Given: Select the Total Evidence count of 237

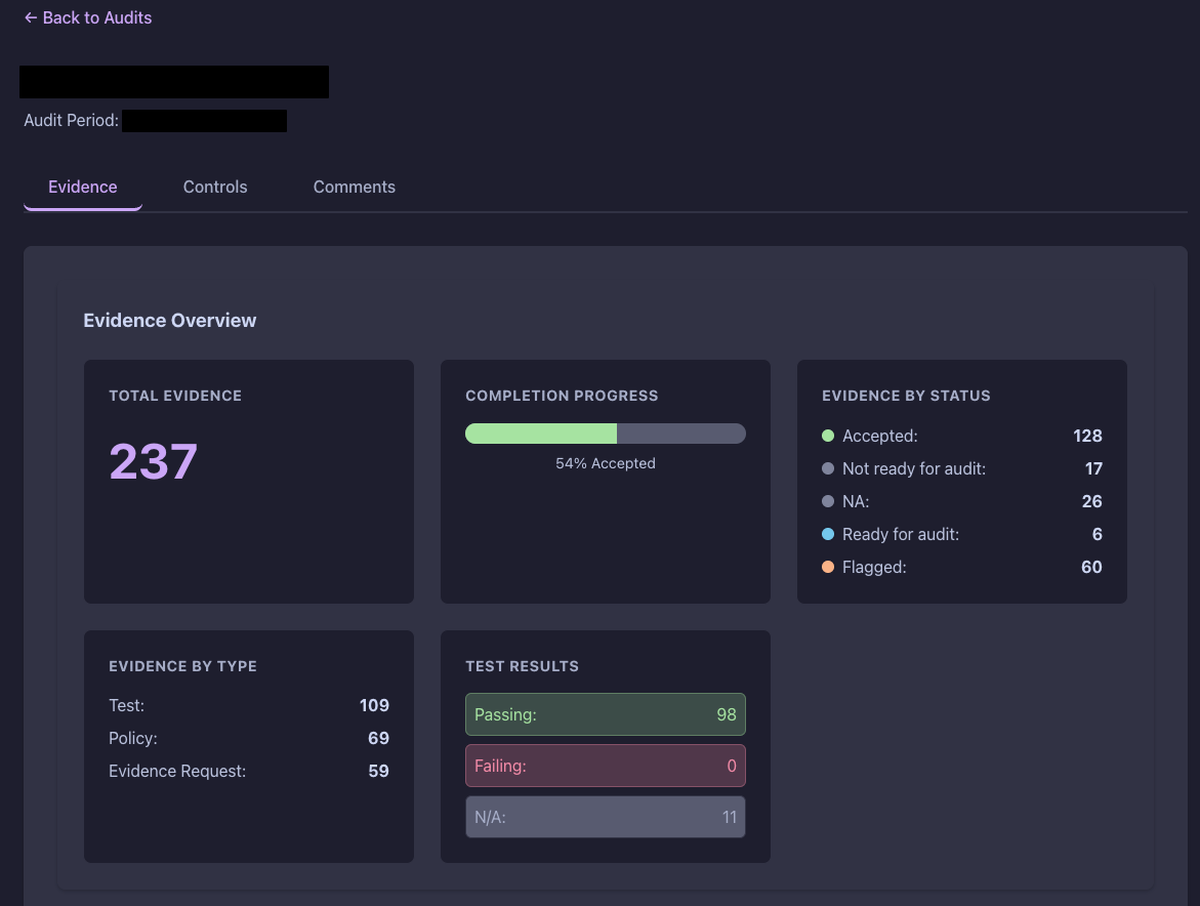Looking at the screenshot, I should pos(152,461).
